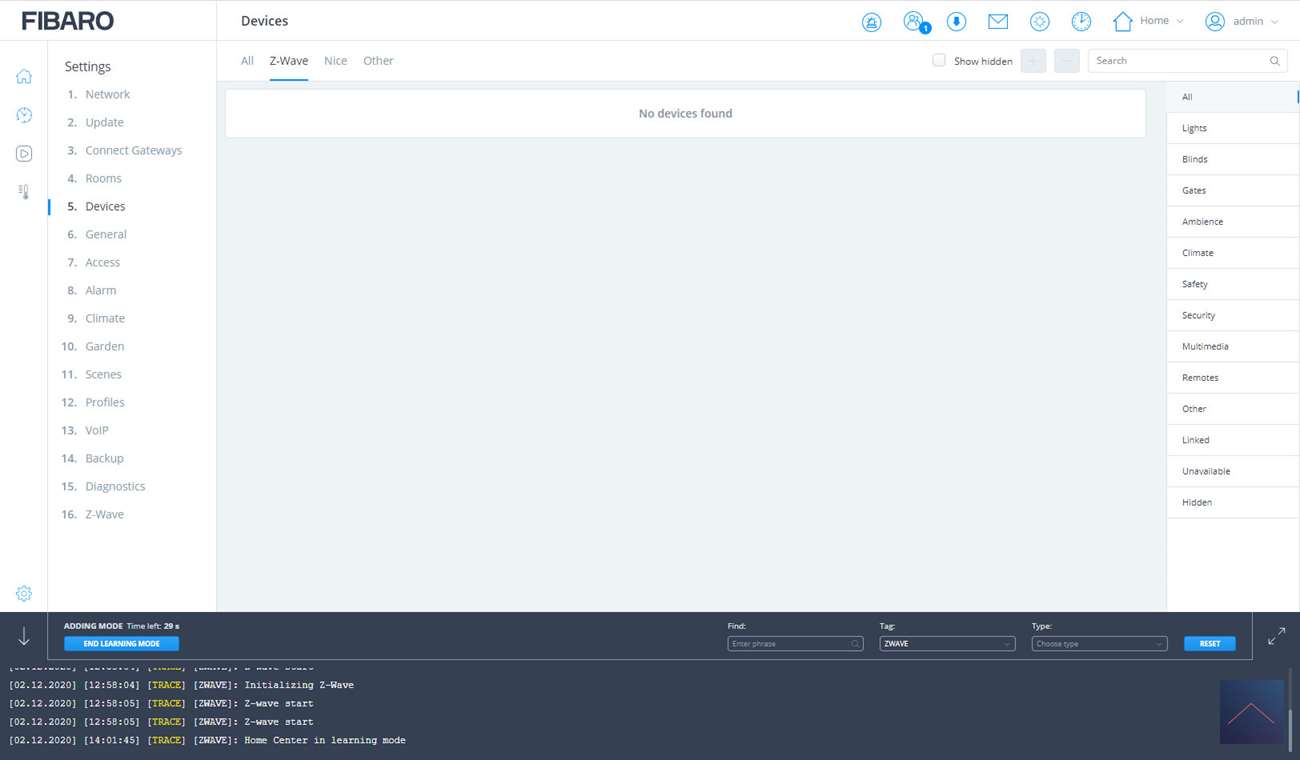
Task: Switch to the Nice devices tab
Action: click(x=335, y=61)
